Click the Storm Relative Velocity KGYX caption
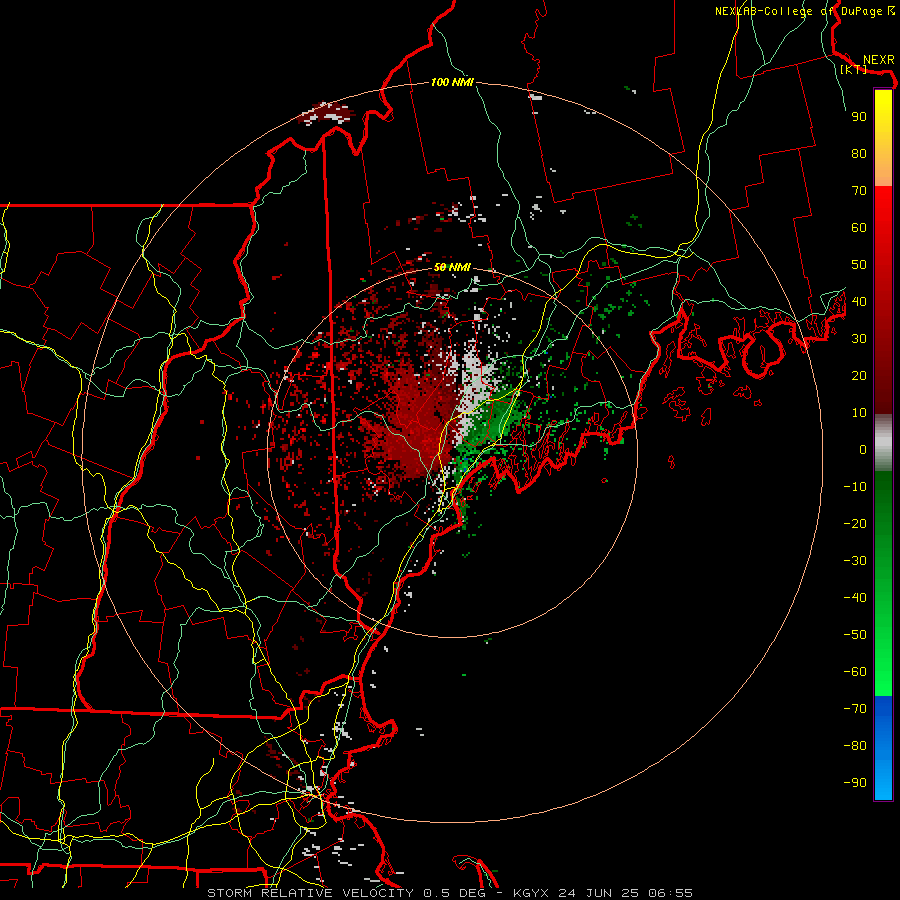Screen dimensions: 900x900 (x=449, y=893)
